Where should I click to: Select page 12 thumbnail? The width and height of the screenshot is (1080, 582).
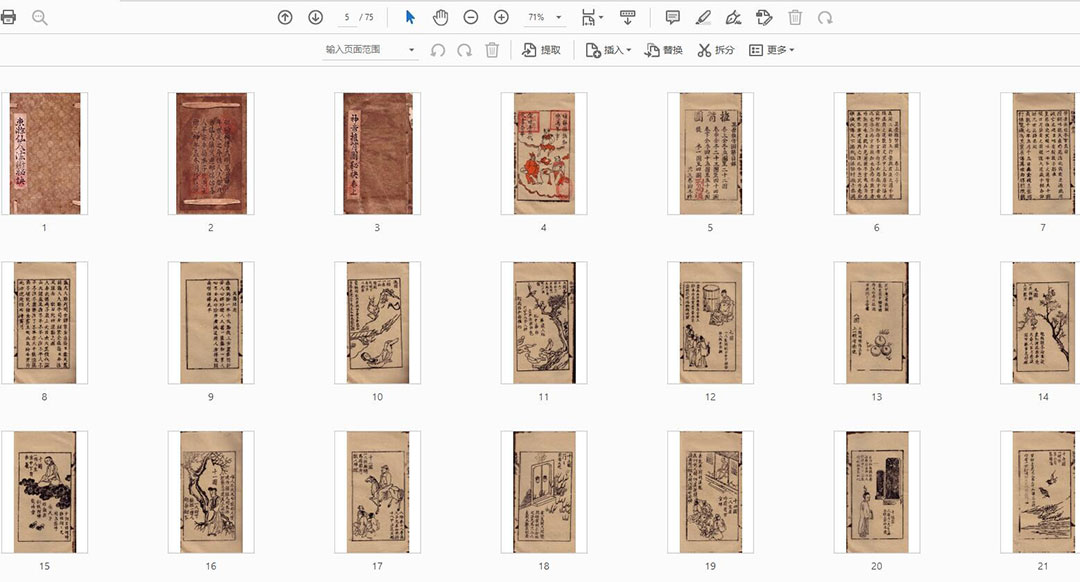coord(710,322)
